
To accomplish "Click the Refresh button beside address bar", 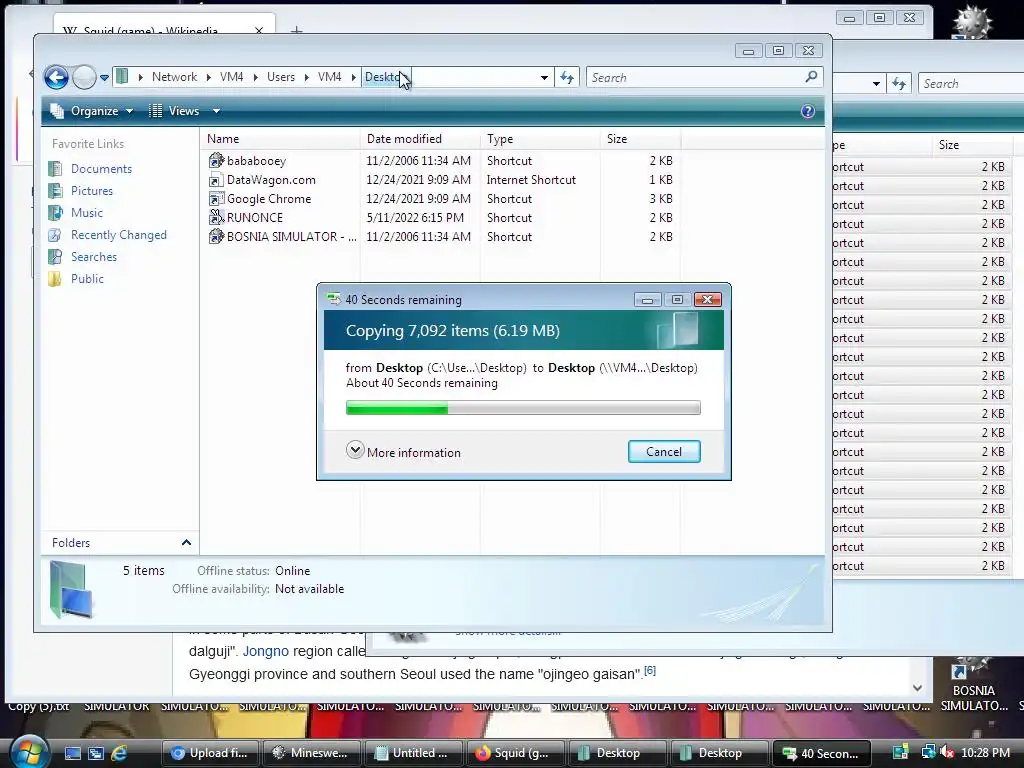I will (567, 78).
